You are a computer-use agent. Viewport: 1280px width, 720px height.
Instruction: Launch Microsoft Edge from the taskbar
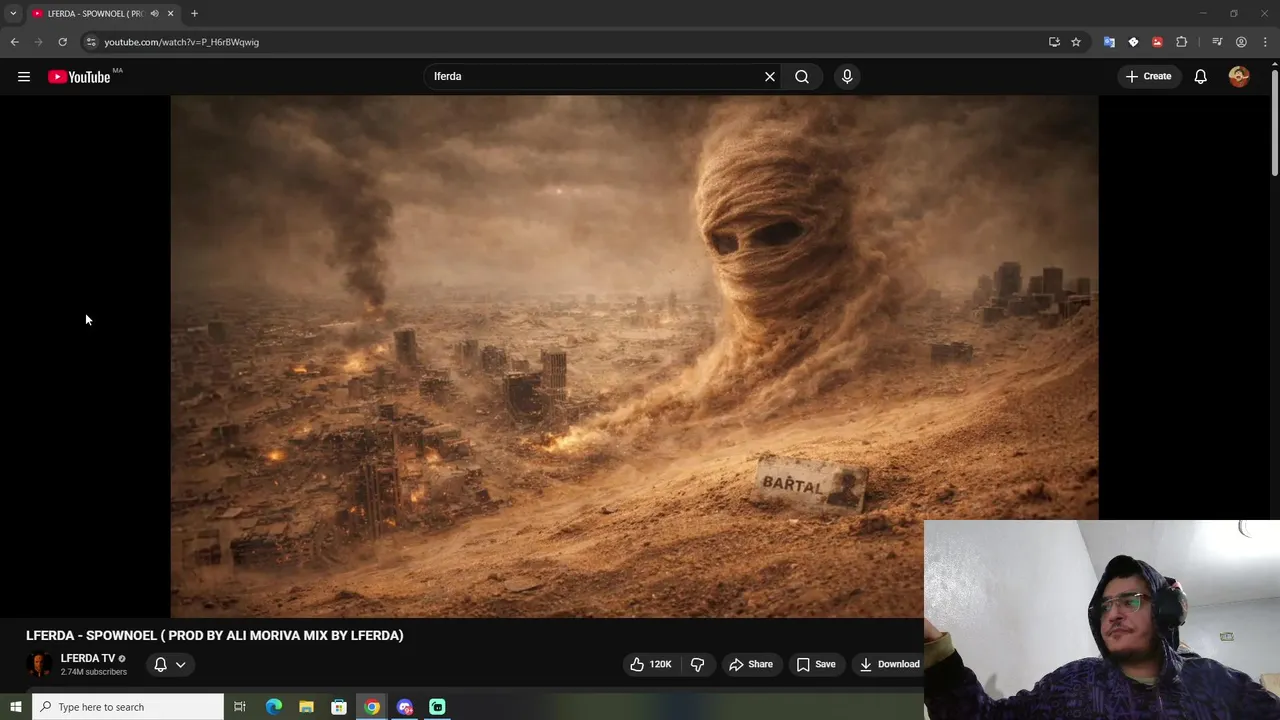(273, 707)
